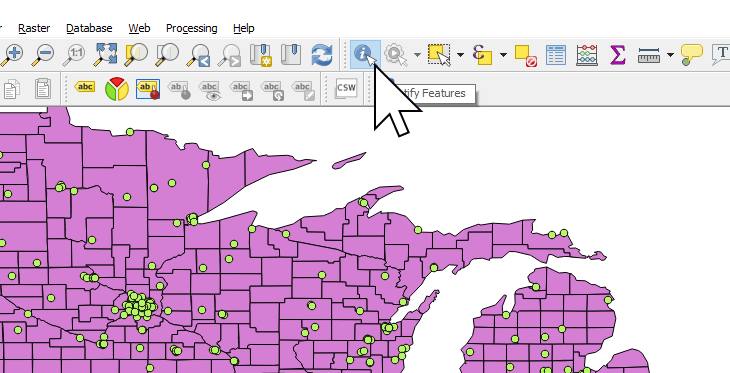
Task: Open the Database menu
Action: (89, 28)
